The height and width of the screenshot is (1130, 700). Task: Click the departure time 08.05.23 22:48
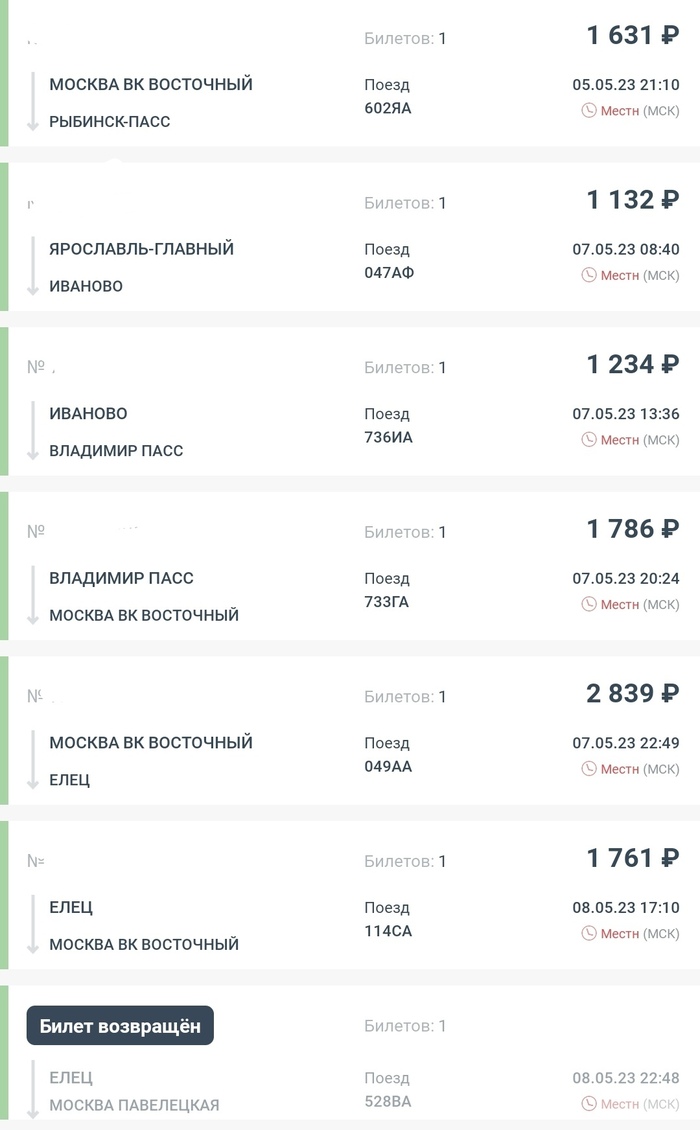pyautogui.click(x=625, y=1078)
